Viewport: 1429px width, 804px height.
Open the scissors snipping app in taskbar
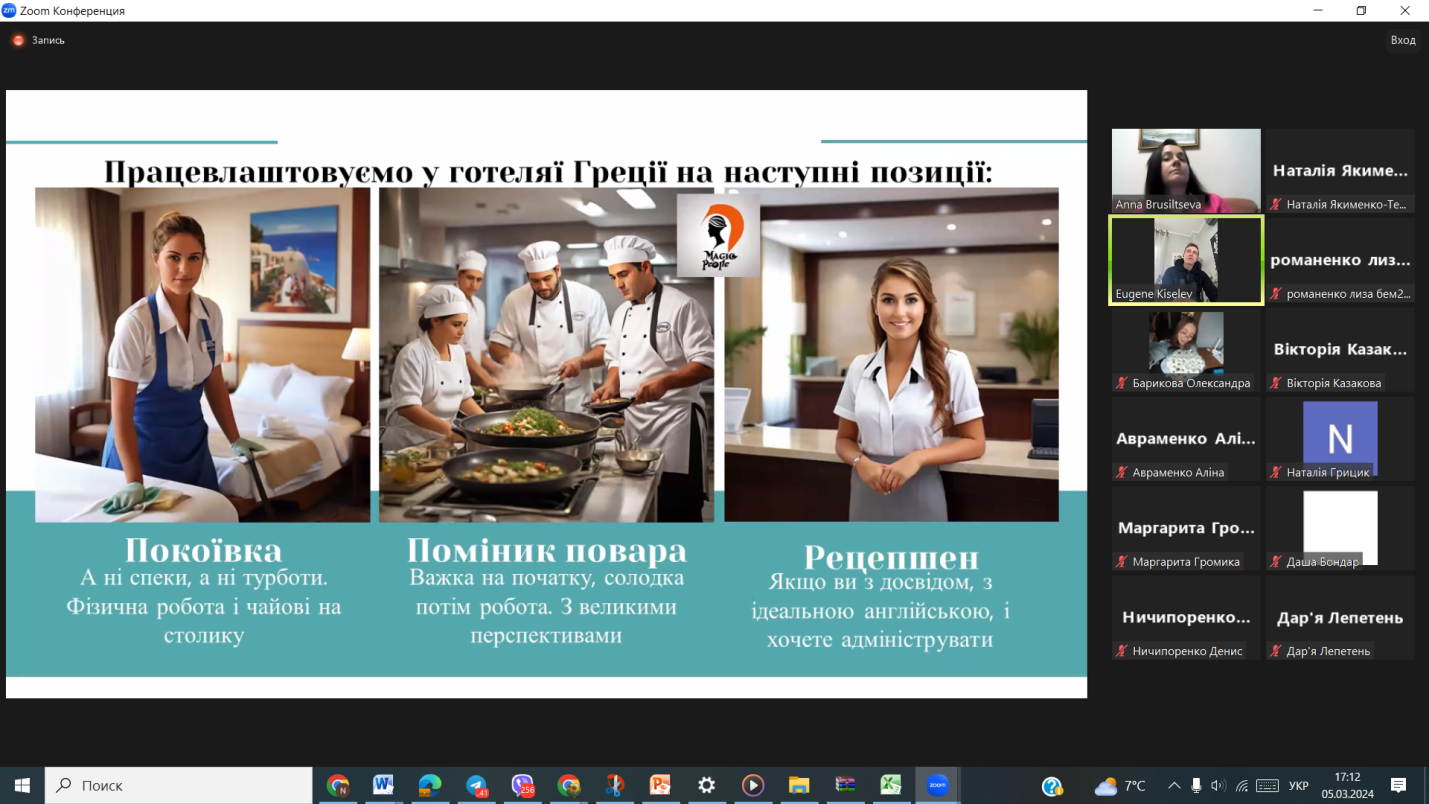tap(614, 786)
